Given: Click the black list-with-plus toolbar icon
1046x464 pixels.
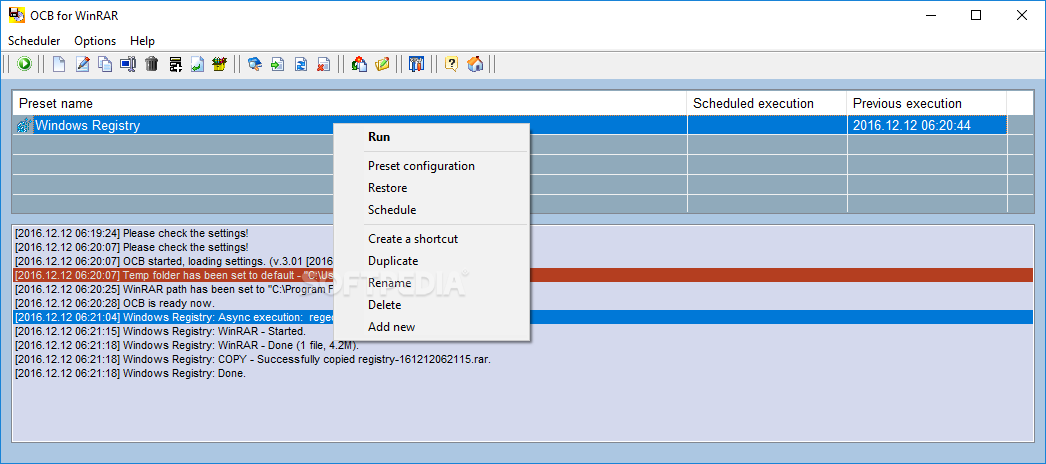Looking at the screenshot, I should coord(175,64).
